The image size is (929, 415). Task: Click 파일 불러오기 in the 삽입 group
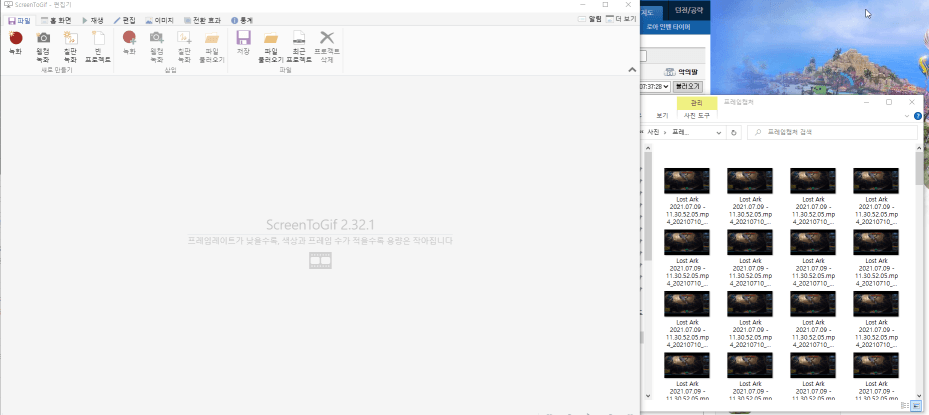tap(212, 45)
